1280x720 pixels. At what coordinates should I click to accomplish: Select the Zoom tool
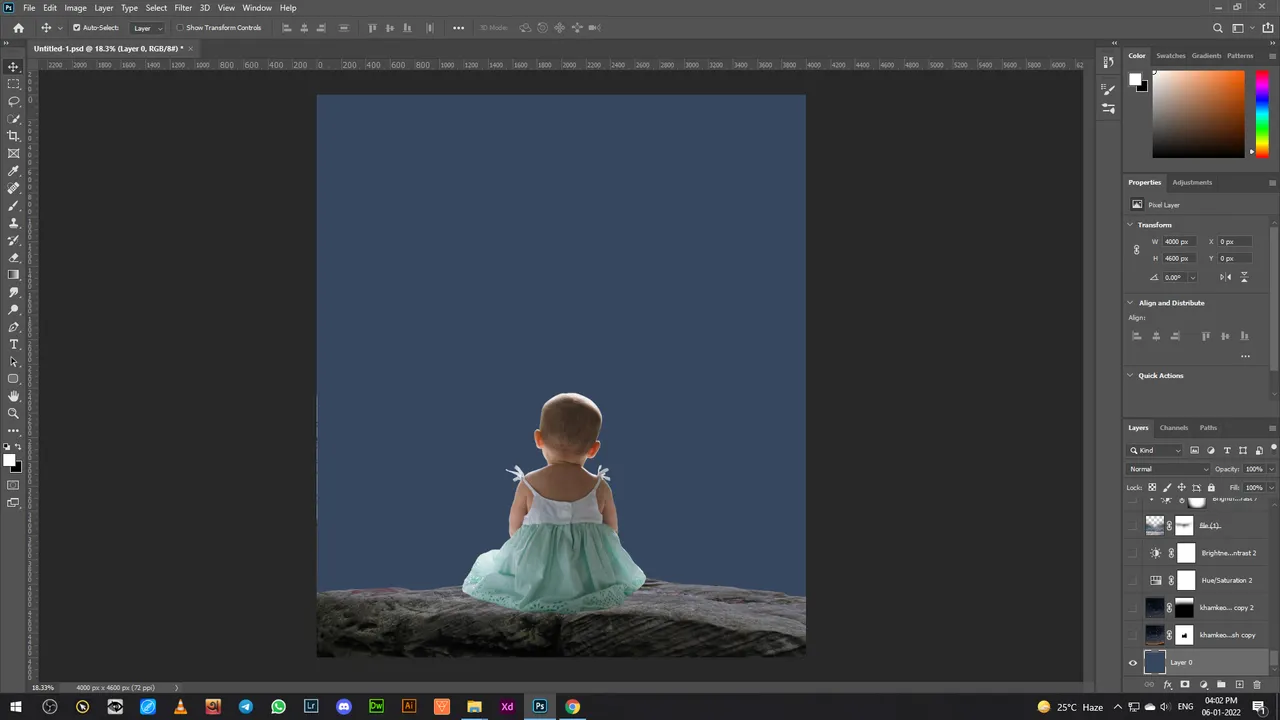point(13,413)
